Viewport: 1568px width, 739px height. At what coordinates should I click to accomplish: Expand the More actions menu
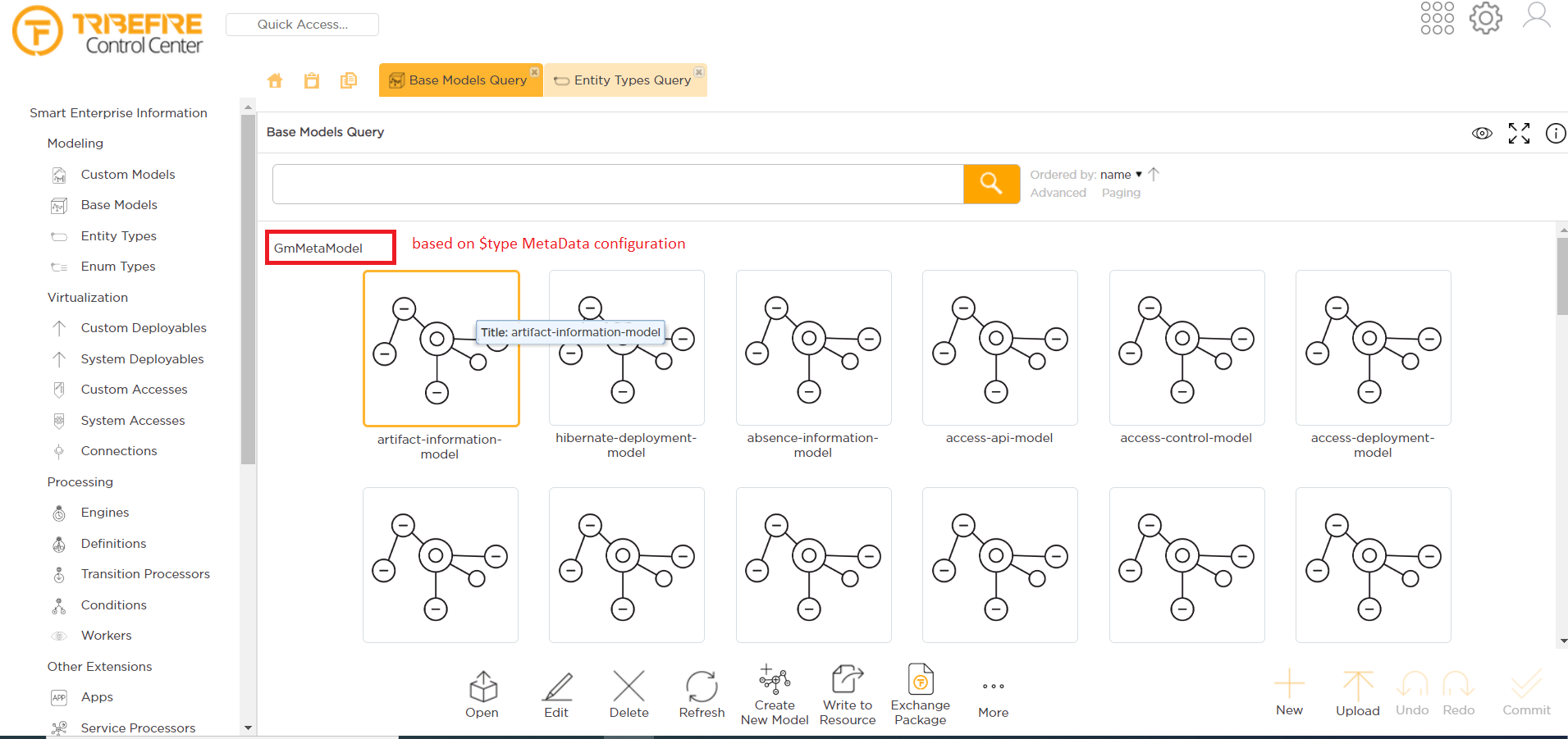tap(993, 687)
